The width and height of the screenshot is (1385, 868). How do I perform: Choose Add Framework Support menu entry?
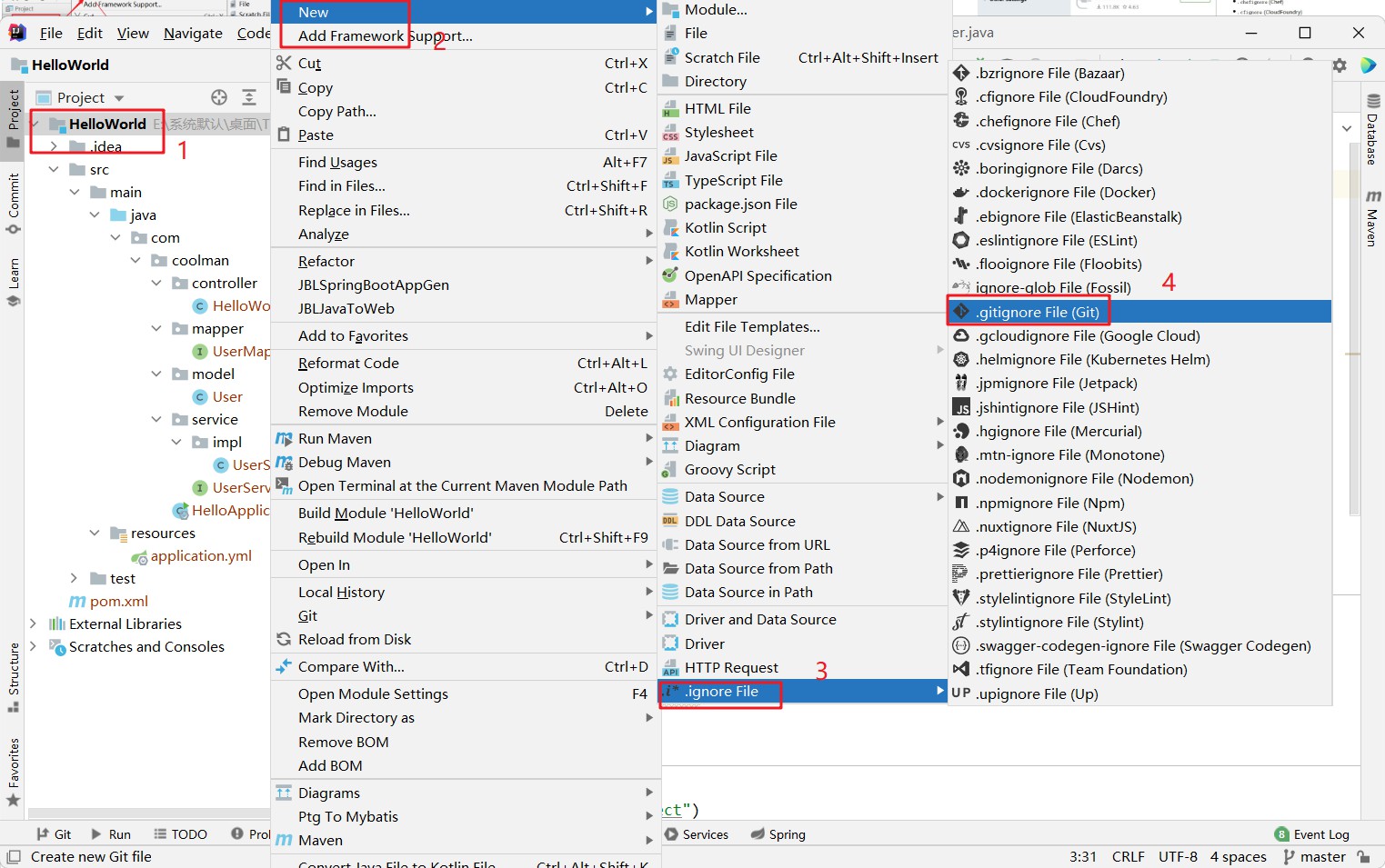pyautogui.click(x=465, y=35)
